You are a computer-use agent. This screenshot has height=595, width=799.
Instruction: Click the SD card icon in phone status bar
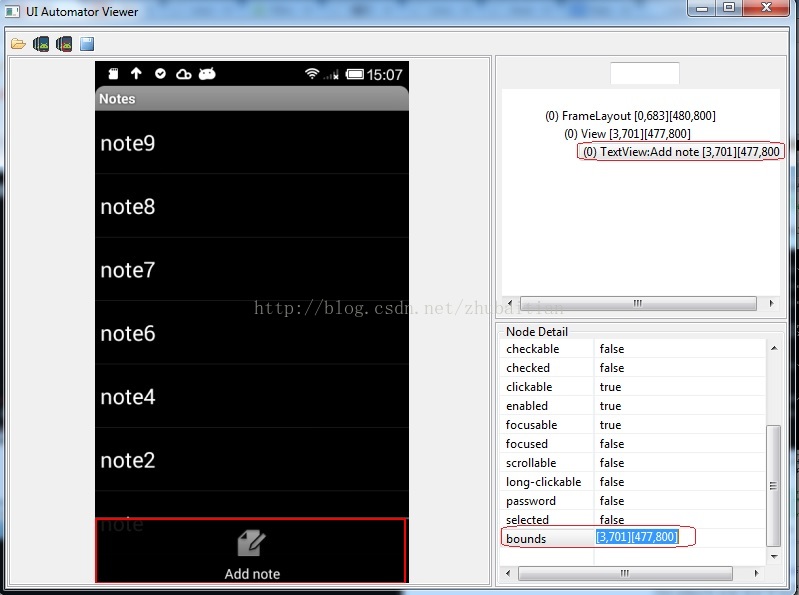(x=113, y=74)
